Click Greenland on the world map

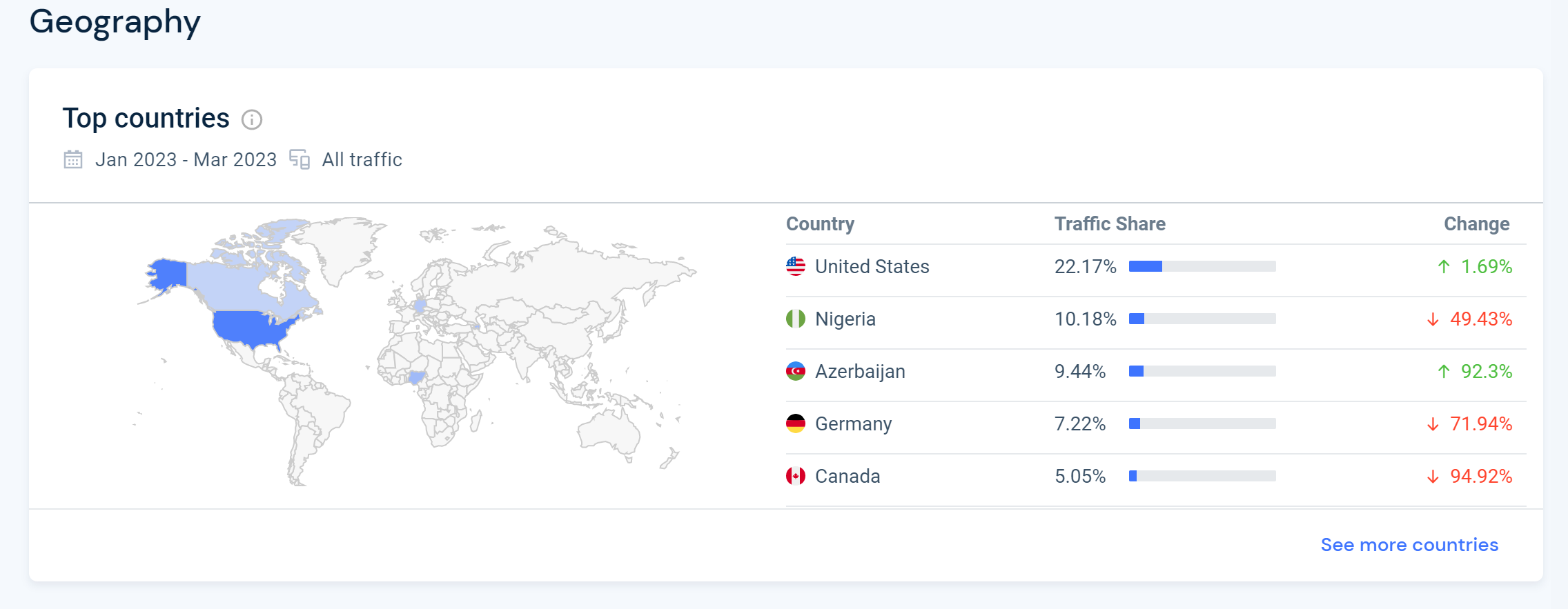(342, 248)
